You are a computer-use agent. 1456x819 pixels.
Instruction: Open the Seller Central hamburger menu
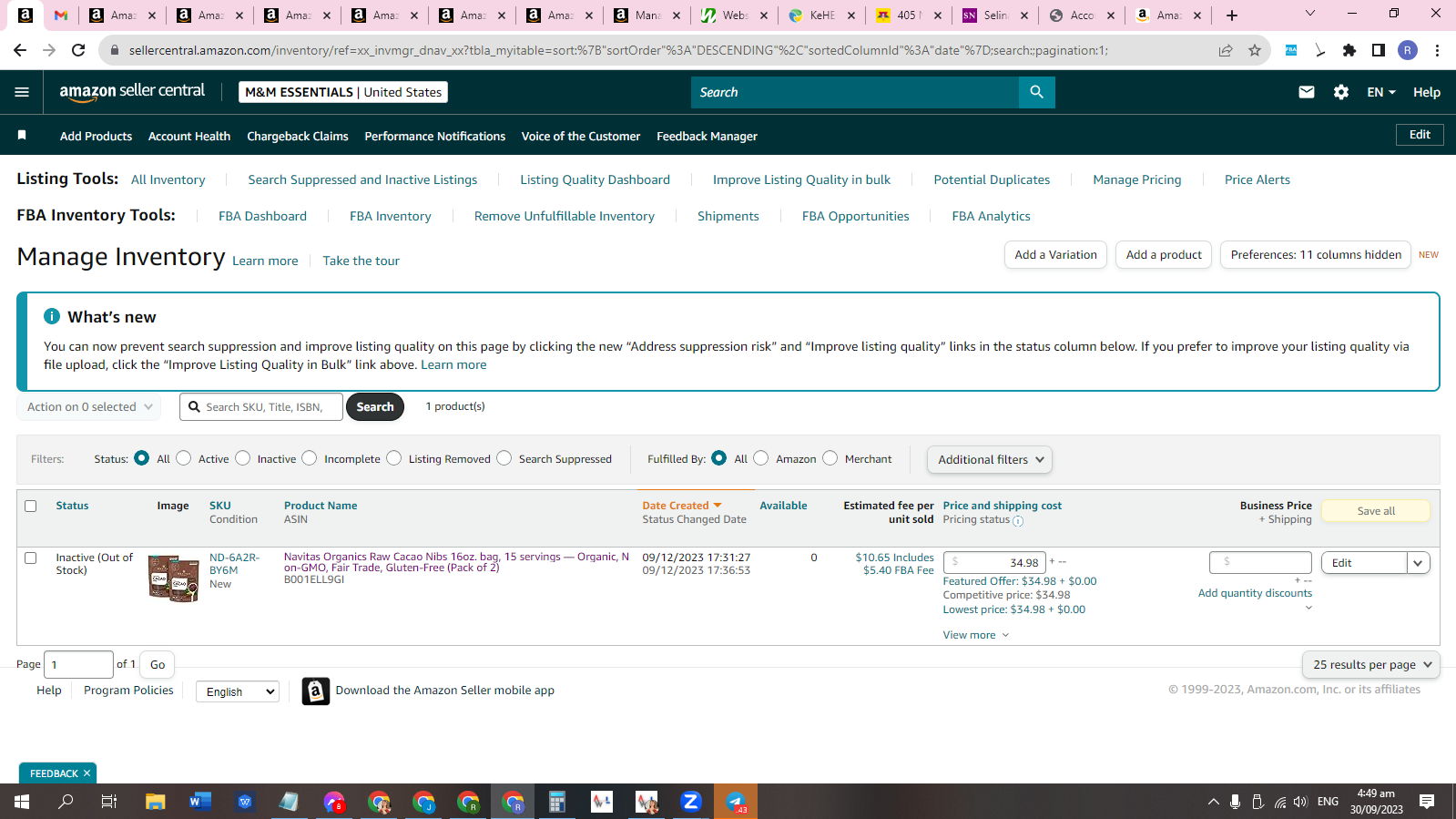point(22,92)
